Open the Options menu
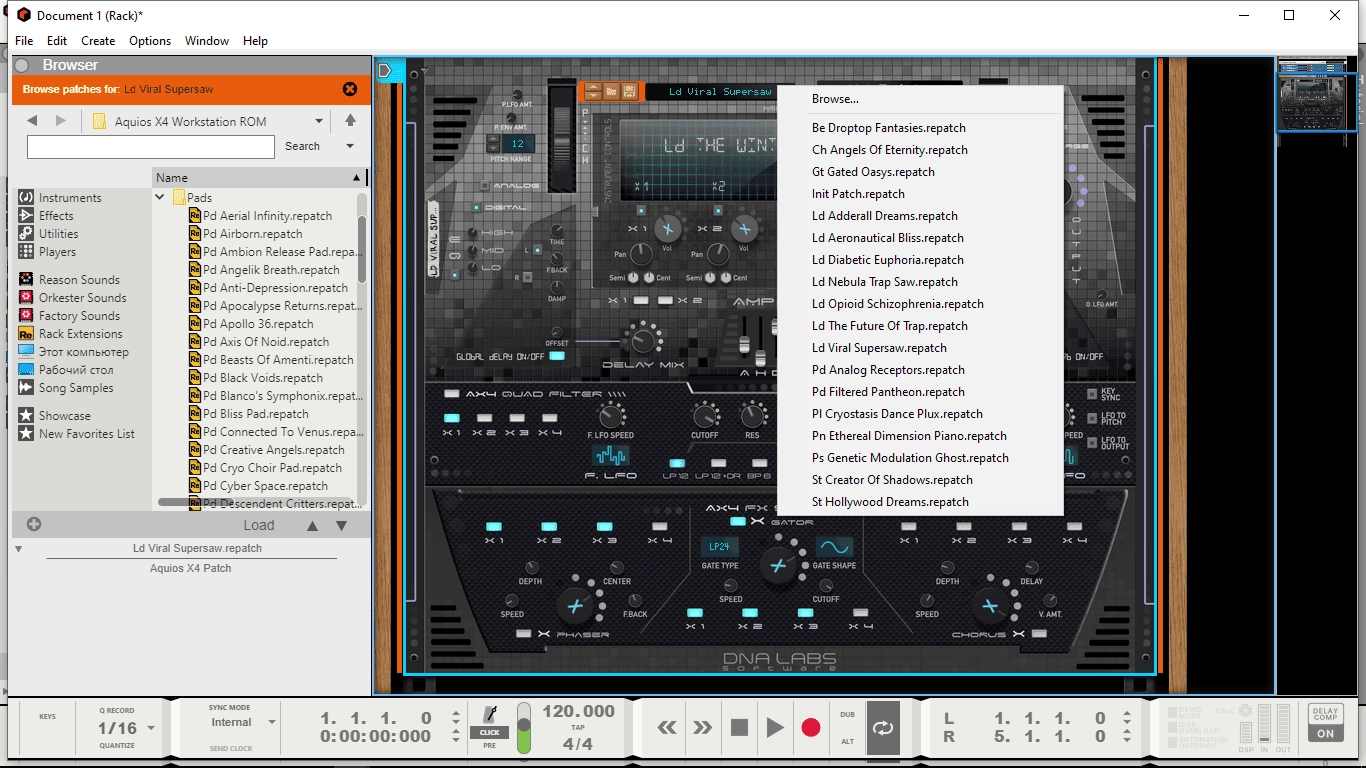This screenshot has height=768, width=1366. point(150,41)
